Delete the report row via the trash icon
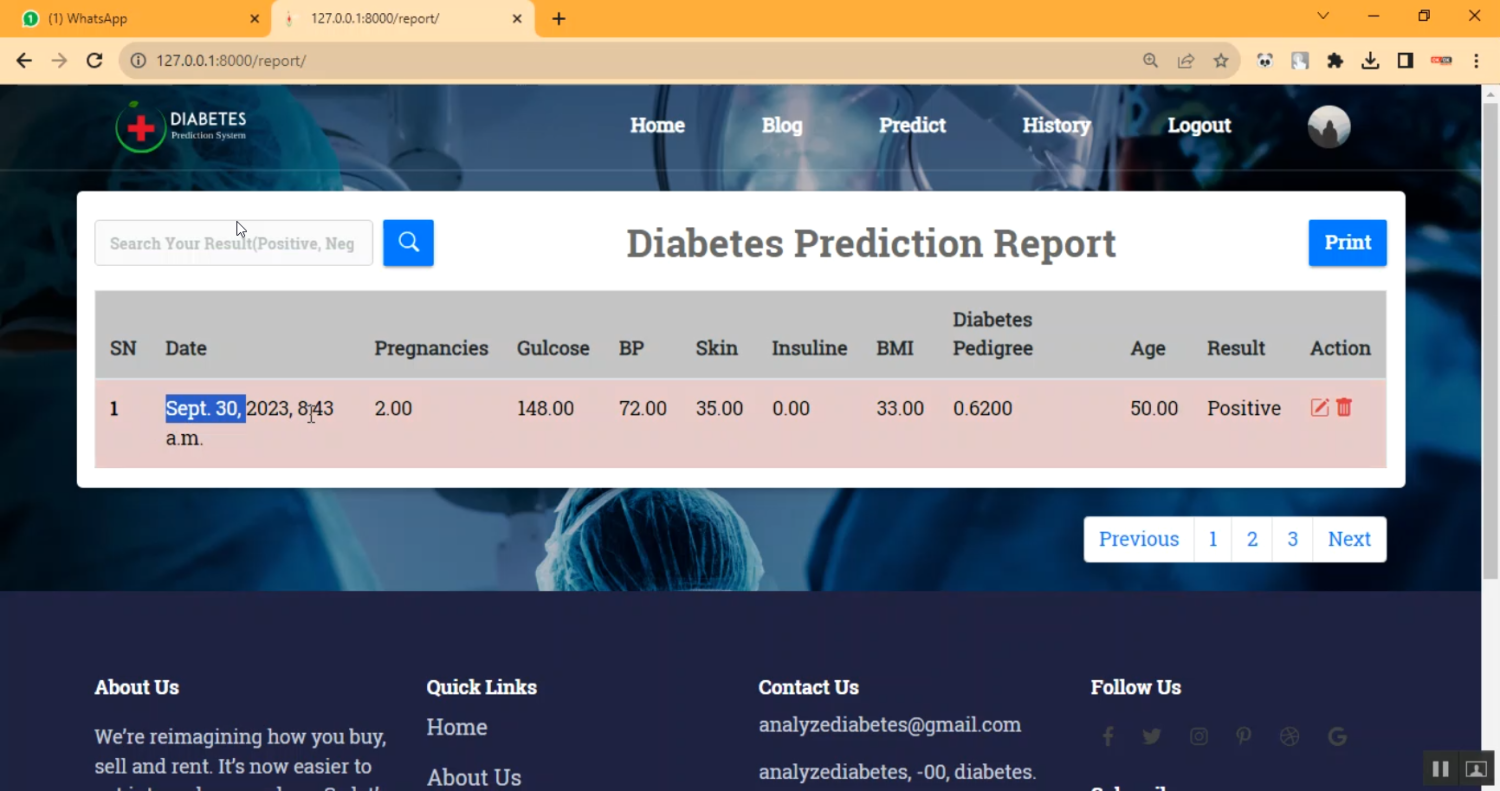Viewport: 1500px width, 791px height. (1343, 407)
